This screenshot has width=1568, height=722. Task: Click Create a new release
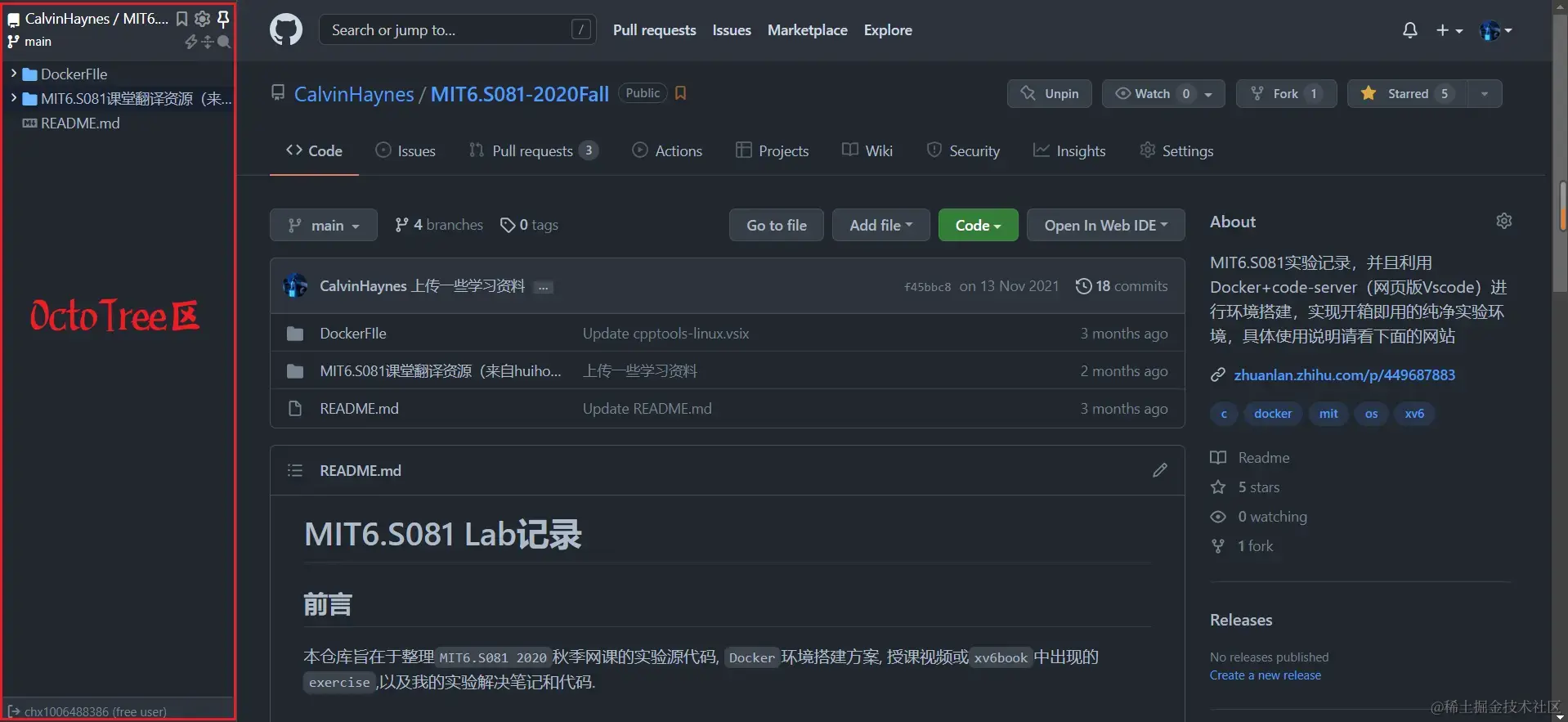point(1266,675)
